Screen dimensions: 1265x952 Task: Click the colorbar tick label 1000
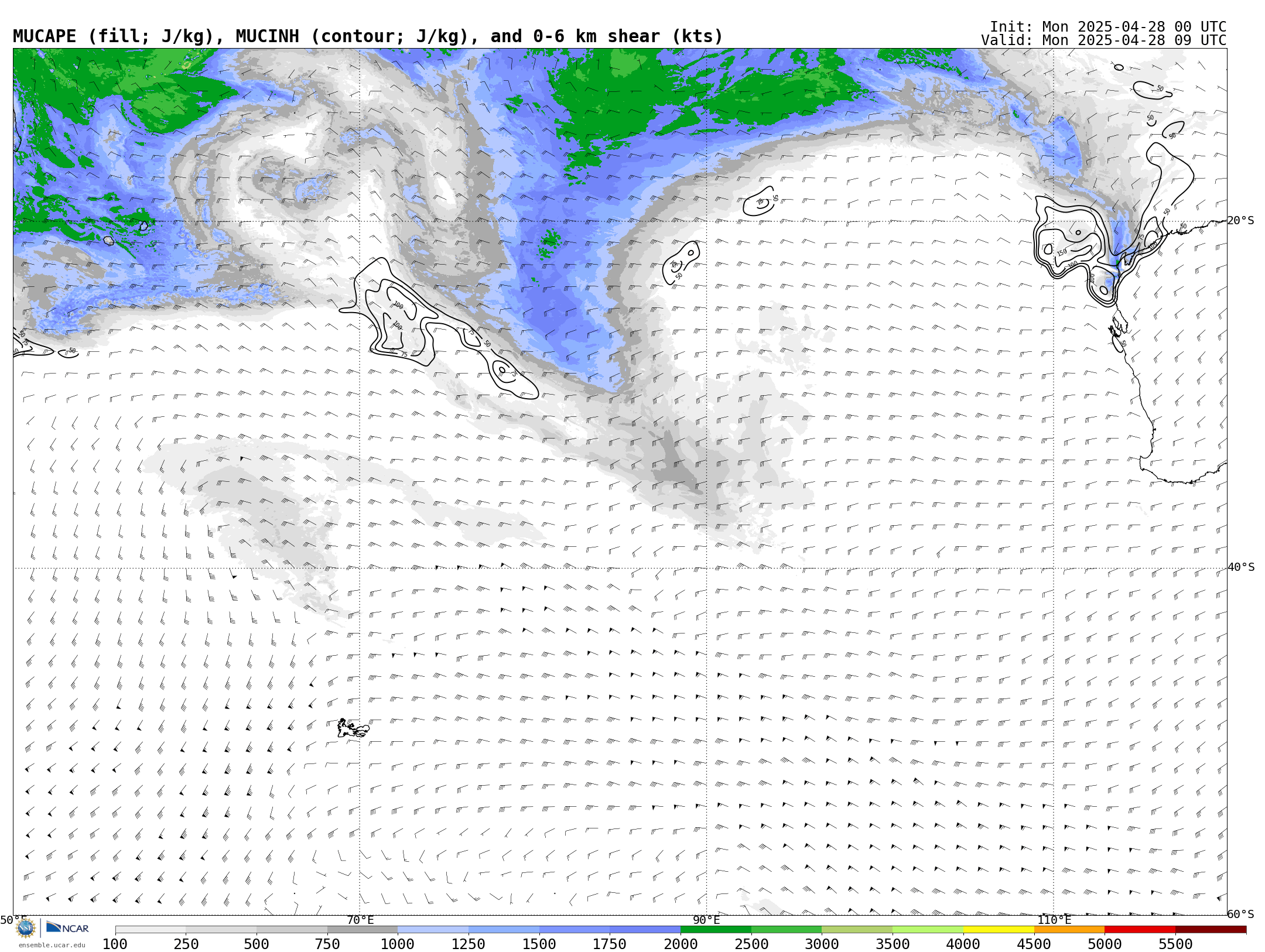click(x=398, y=944)
